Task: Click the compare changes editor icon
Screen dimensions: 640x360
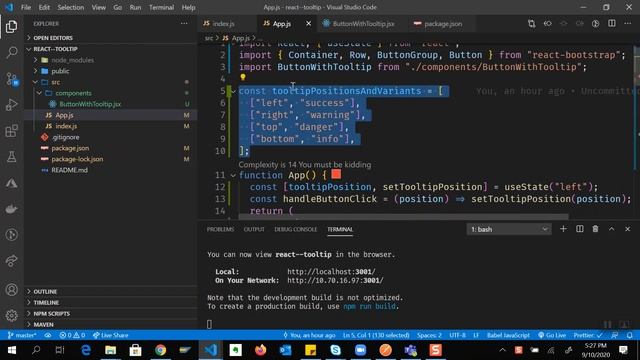Action: 531,24
